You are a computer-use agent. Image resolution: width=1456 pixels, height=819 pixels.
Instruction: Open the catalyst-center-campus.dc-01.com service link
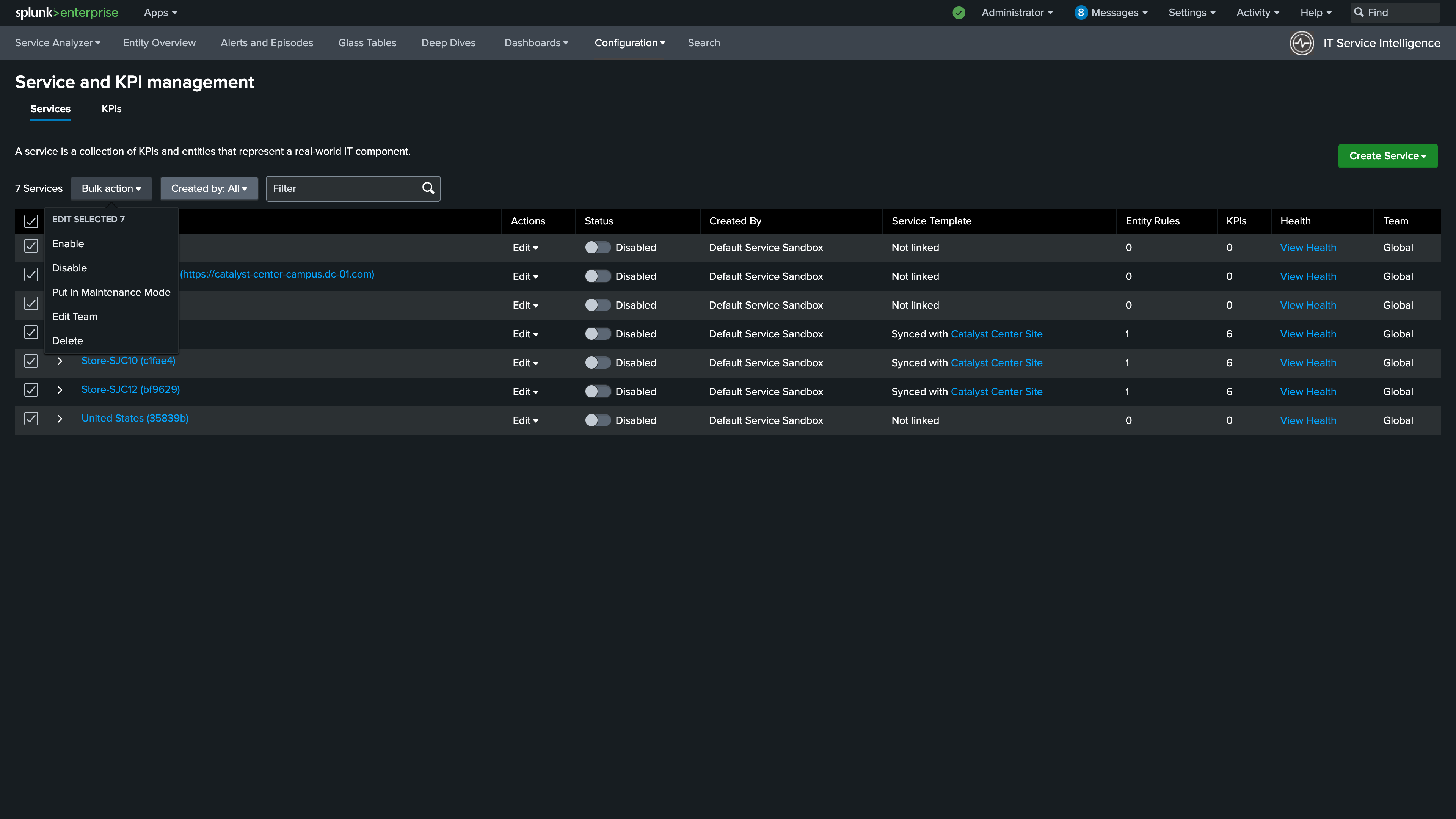(277, 274)
